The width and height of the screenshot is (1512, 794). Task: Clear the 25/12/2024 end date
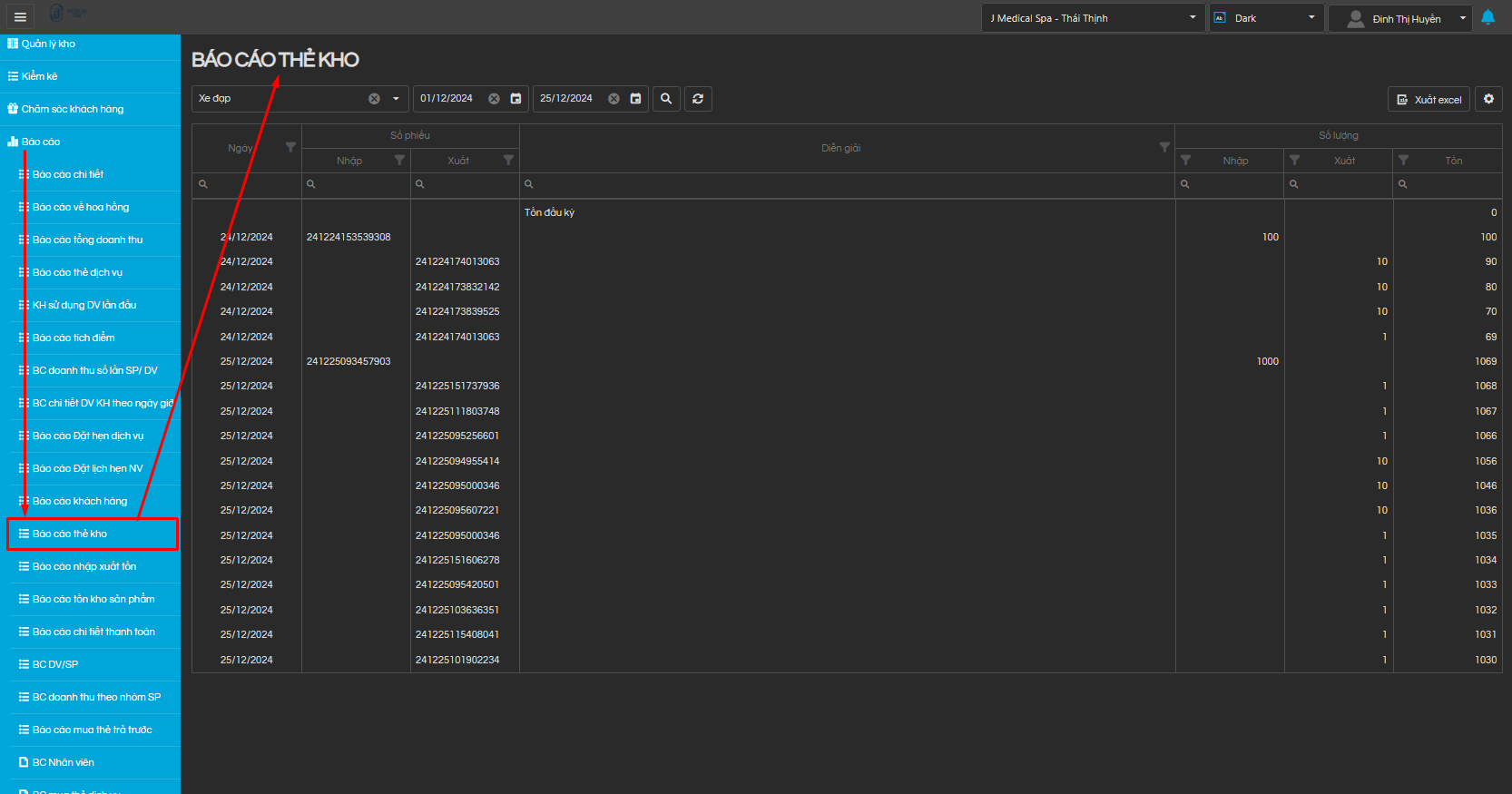point(614,99)
